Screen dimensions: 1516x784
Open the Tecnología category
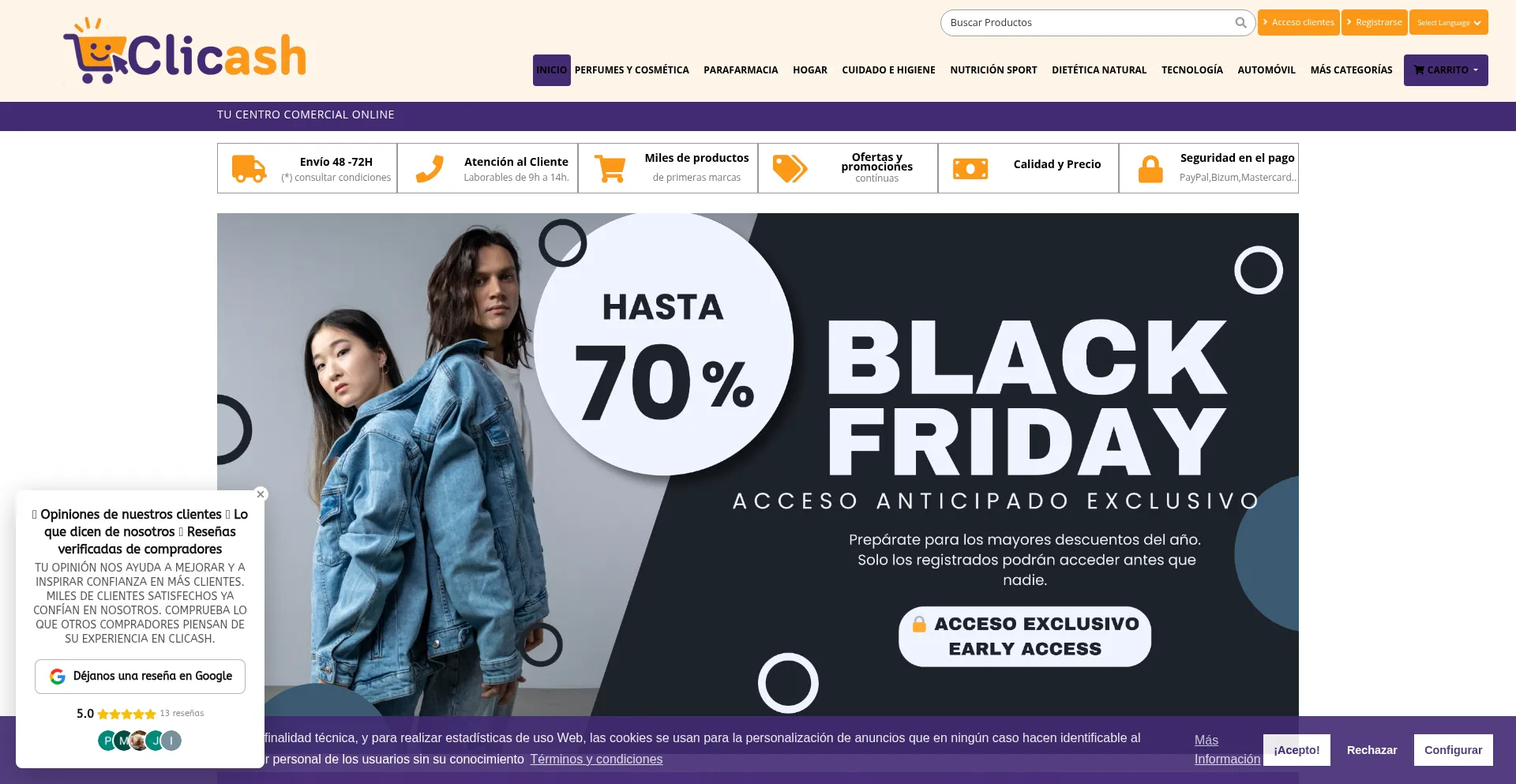click(1191, 70)
